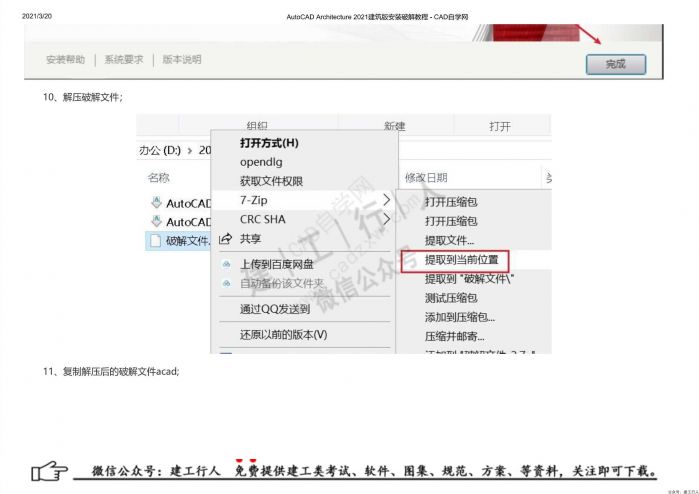Click the Baidu cloud icon beside 上传到百度网盘
The width and height of the screenshot is (699, 494).
pyautogui.click(x=226, y=264)
